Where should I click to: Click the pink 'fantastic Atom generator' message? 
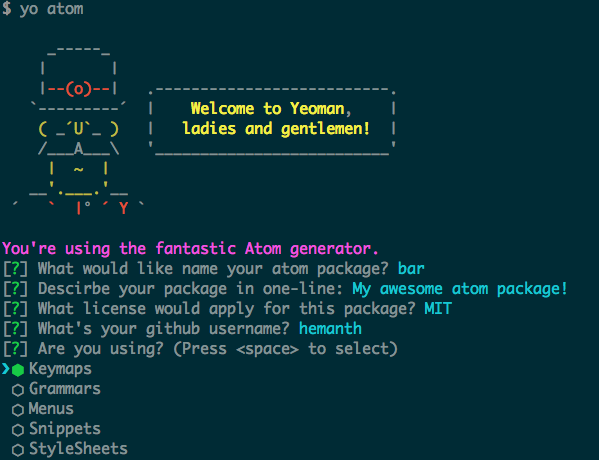click(190, 249)
